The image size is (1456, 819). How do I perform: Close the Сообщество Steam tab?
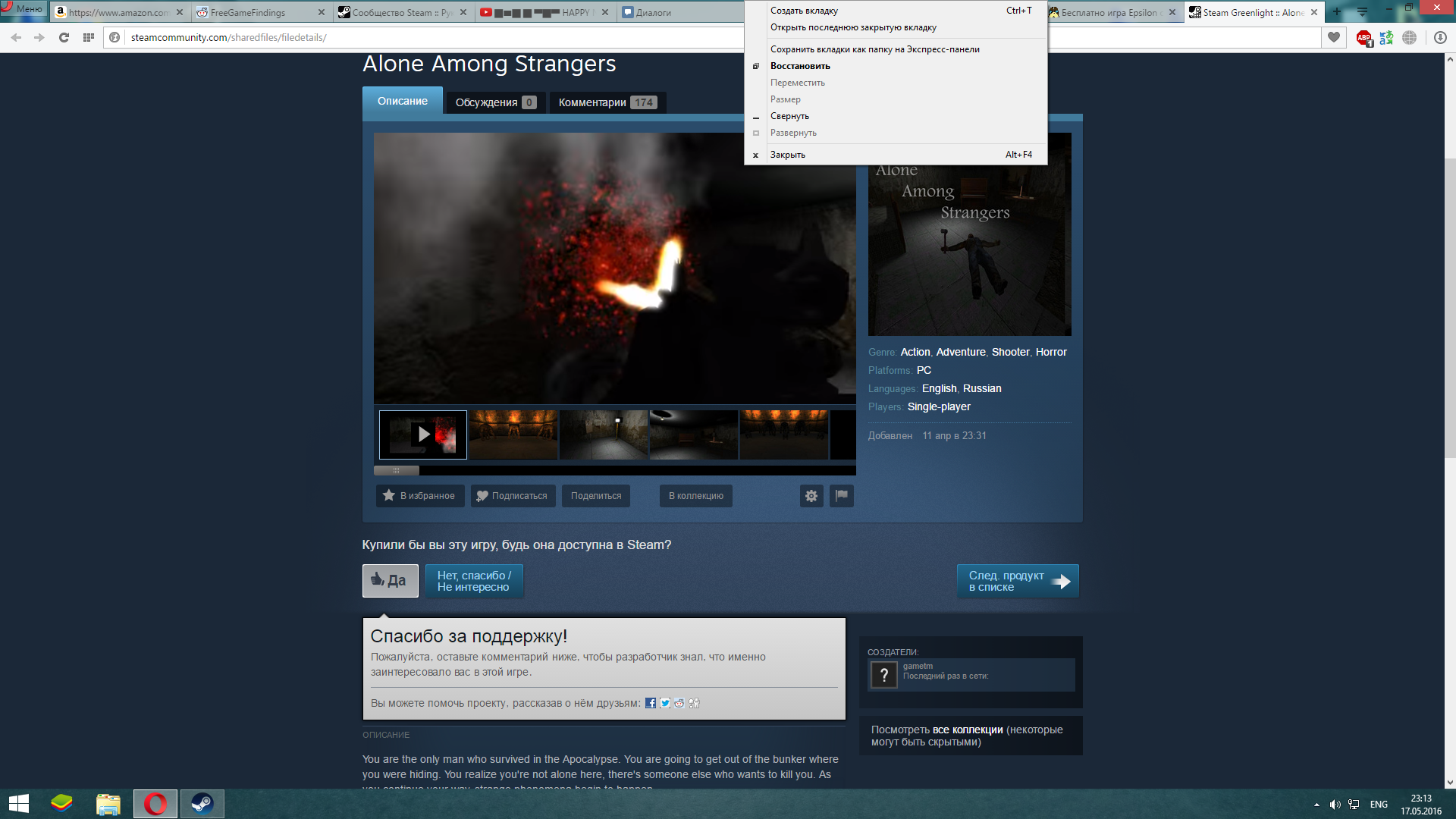point(463,12)
